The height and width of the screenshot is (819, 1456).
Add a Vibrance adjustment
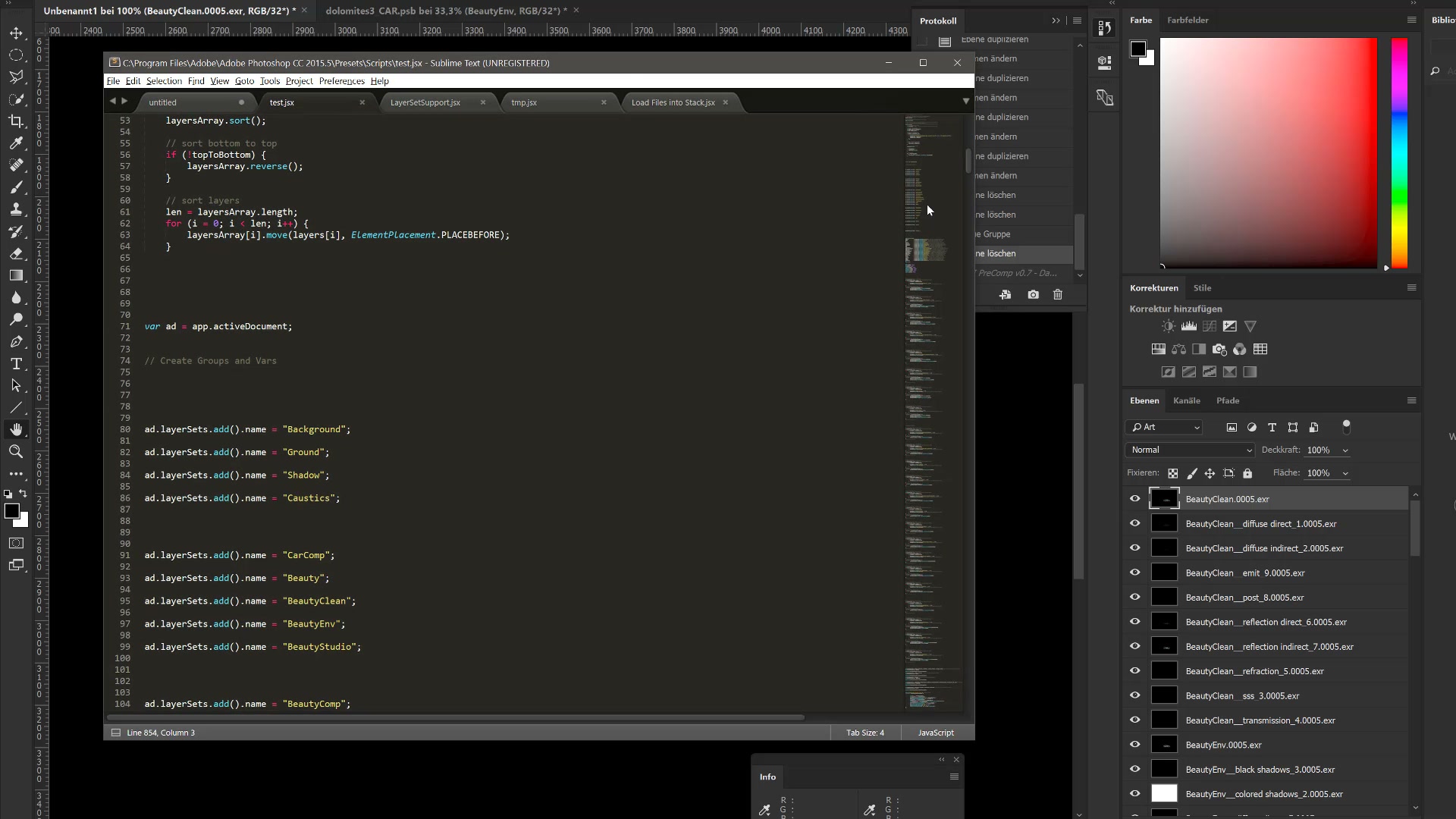click(1250, 326)
